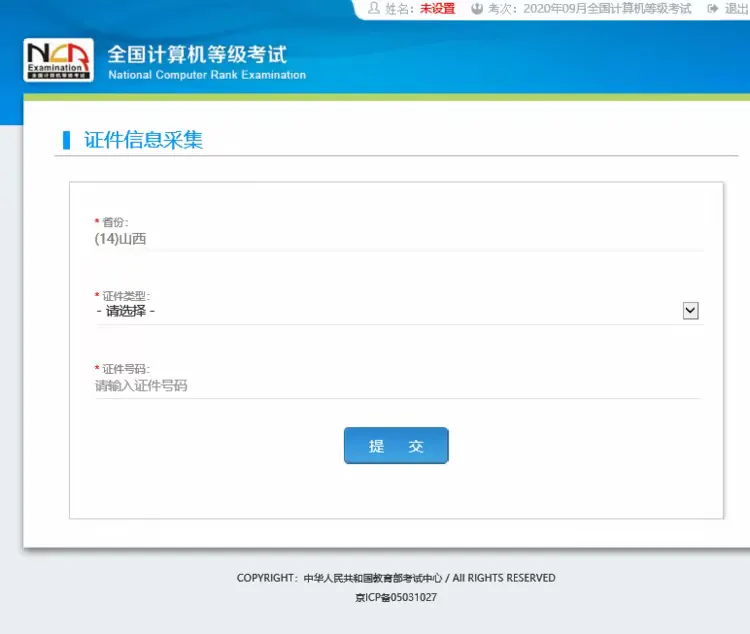750x634 pixels.
Task: Click the National Computer Rank Examination subtitle
Action: [x=206, y=75]
